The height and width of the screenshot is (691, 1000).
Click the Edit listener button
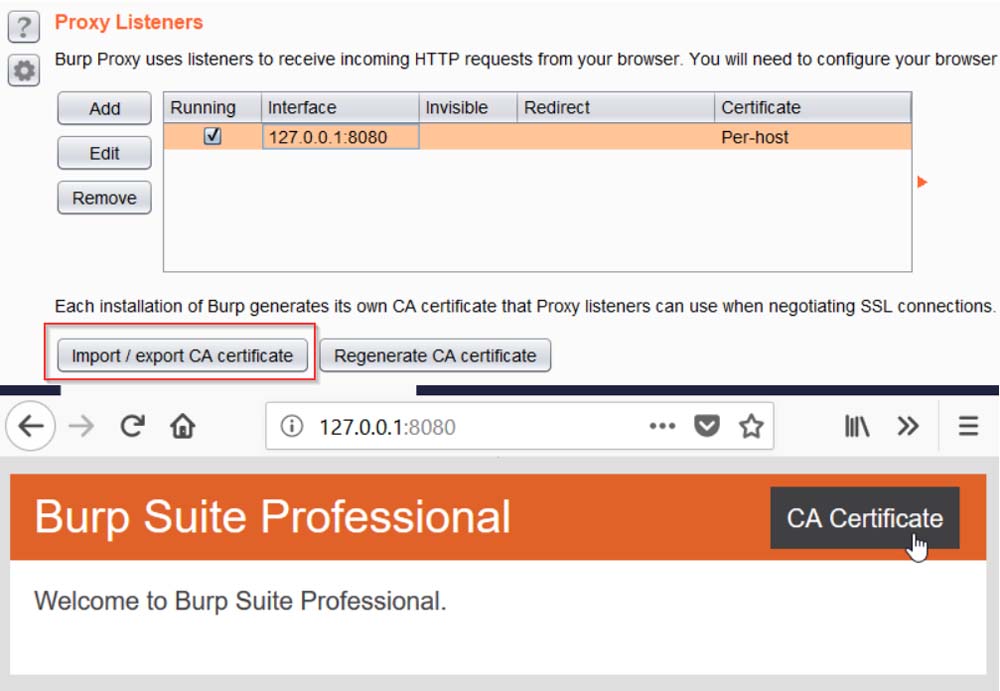[105, 153]
